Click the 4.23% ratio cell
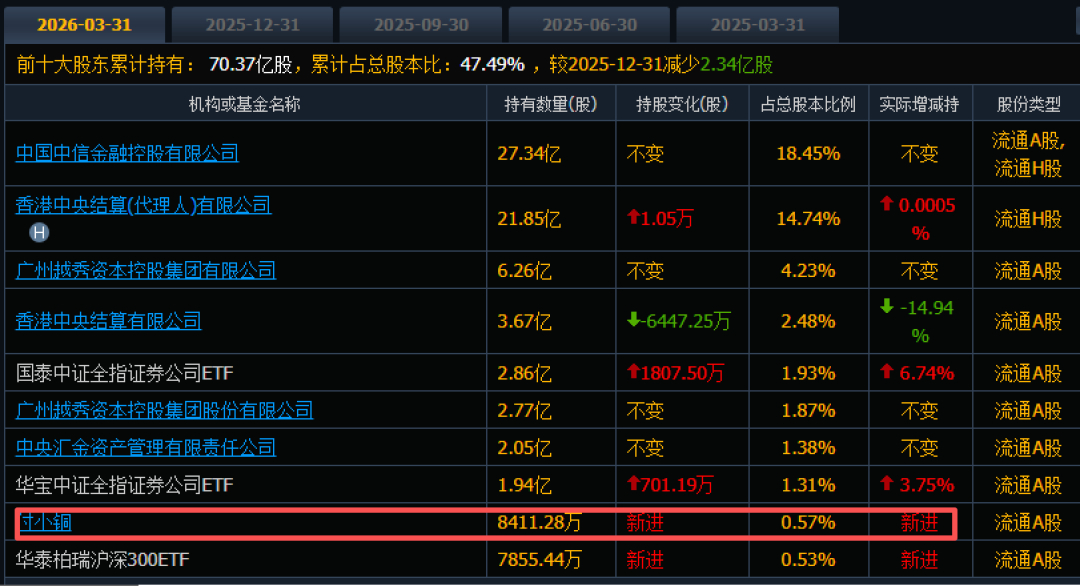This screenshot has height=586, width=1080. tap(808, 270)
